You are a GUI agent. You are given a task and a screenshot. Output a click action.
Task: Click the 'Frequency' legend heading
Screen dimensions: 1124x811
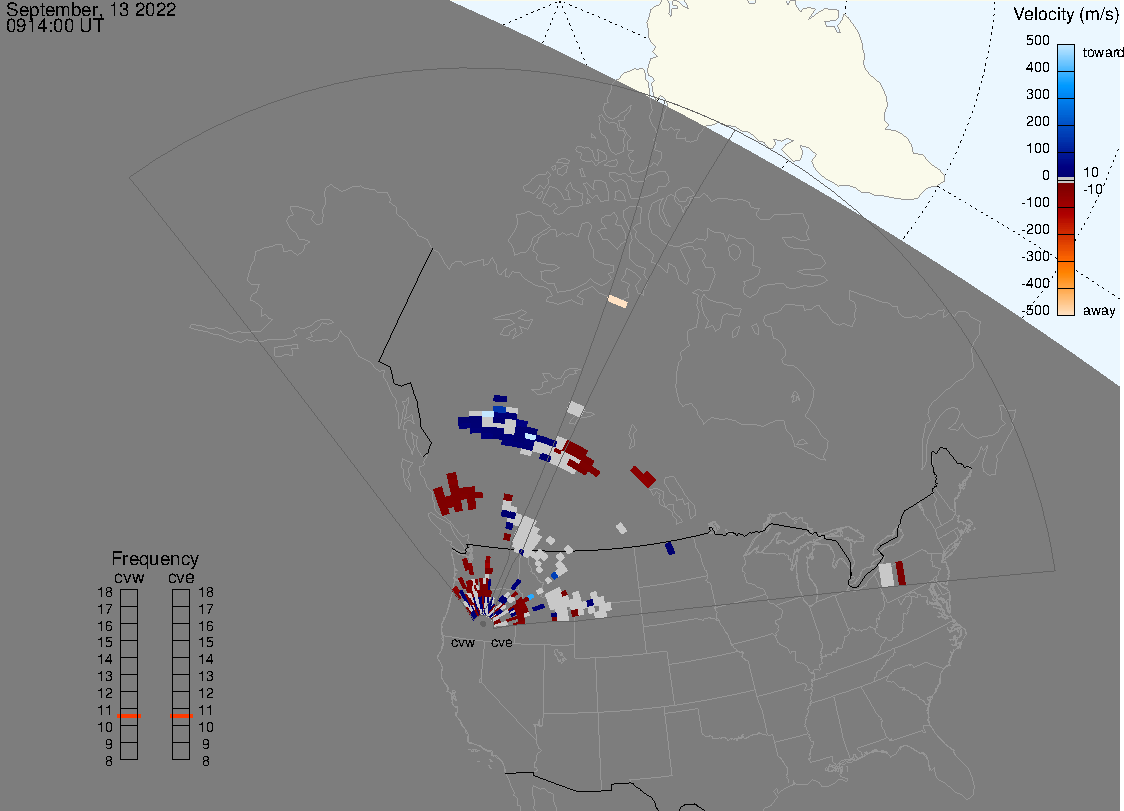click(x=155, y=559)
